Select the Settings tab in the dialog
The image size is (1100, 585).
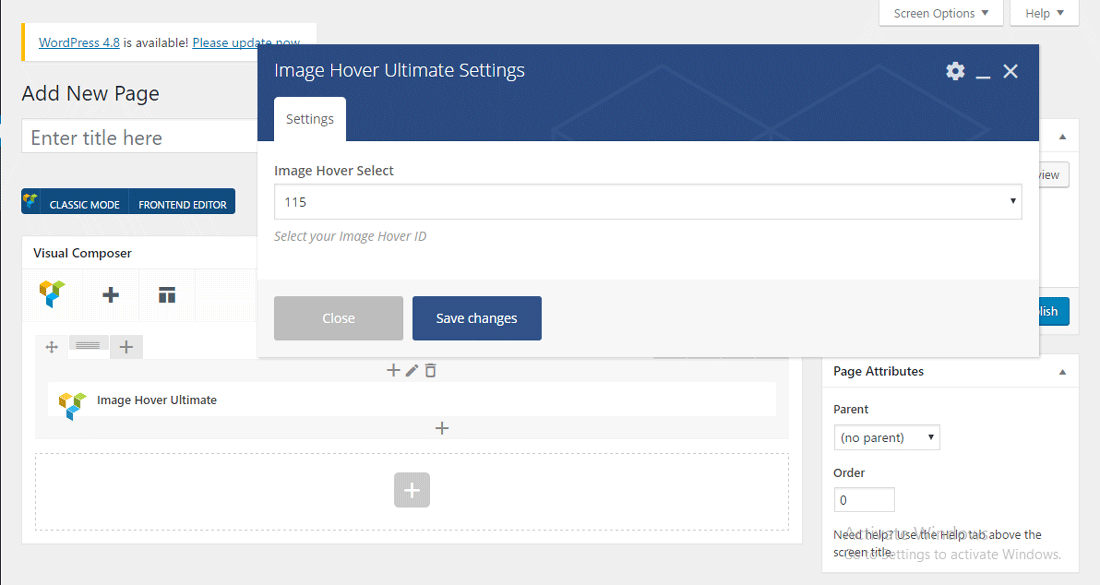coord(310,119)
